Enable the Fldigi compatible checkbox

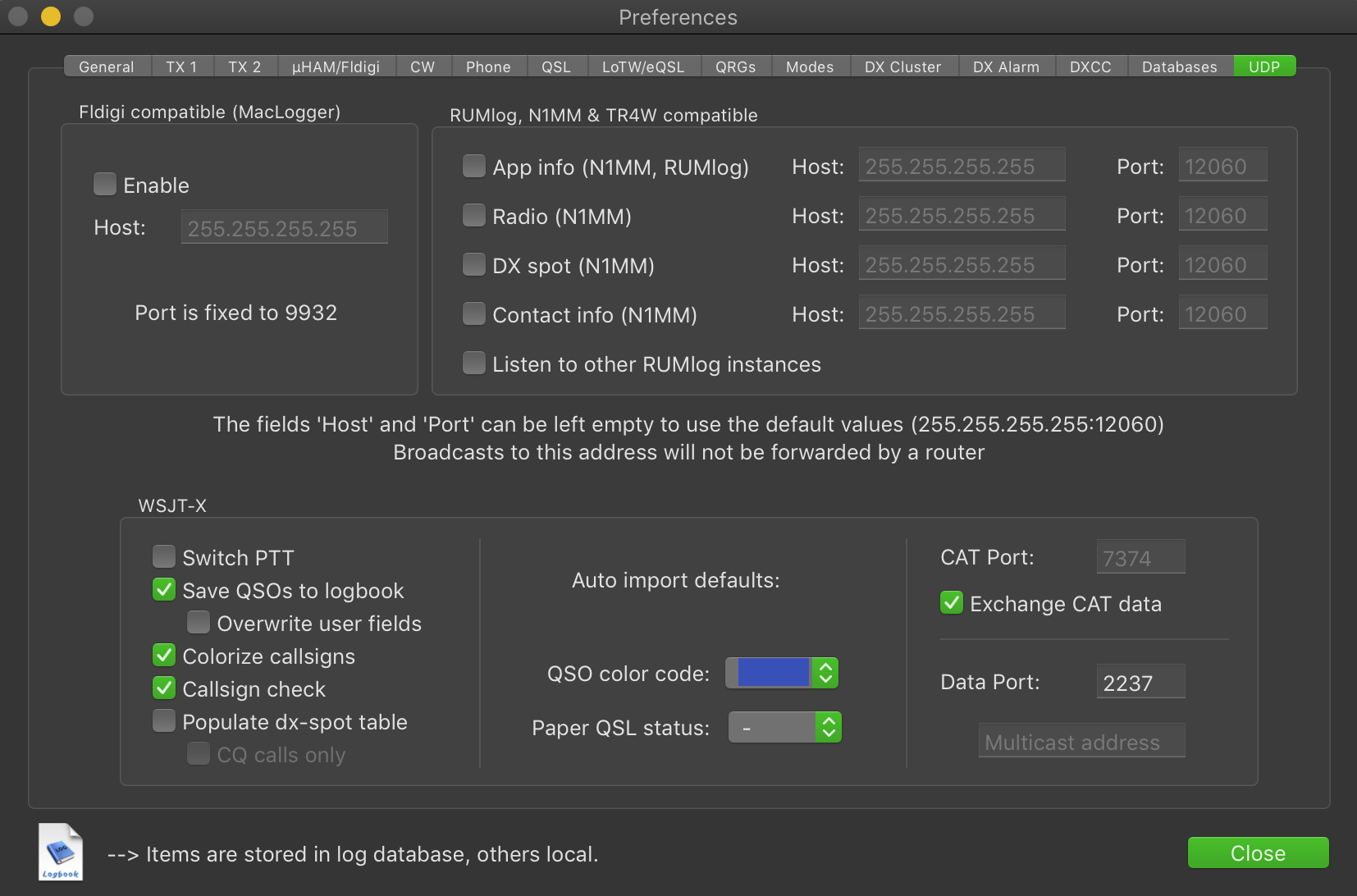pyautogui.click(x=105, y=185)
